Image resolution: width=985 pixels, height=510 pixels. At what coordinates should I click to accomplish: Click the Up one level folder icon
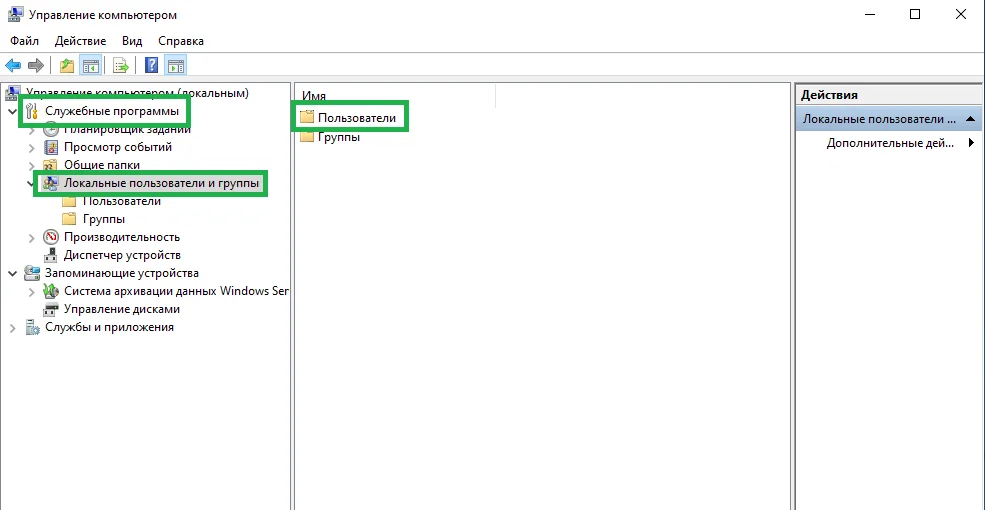(x=67, y=65)
